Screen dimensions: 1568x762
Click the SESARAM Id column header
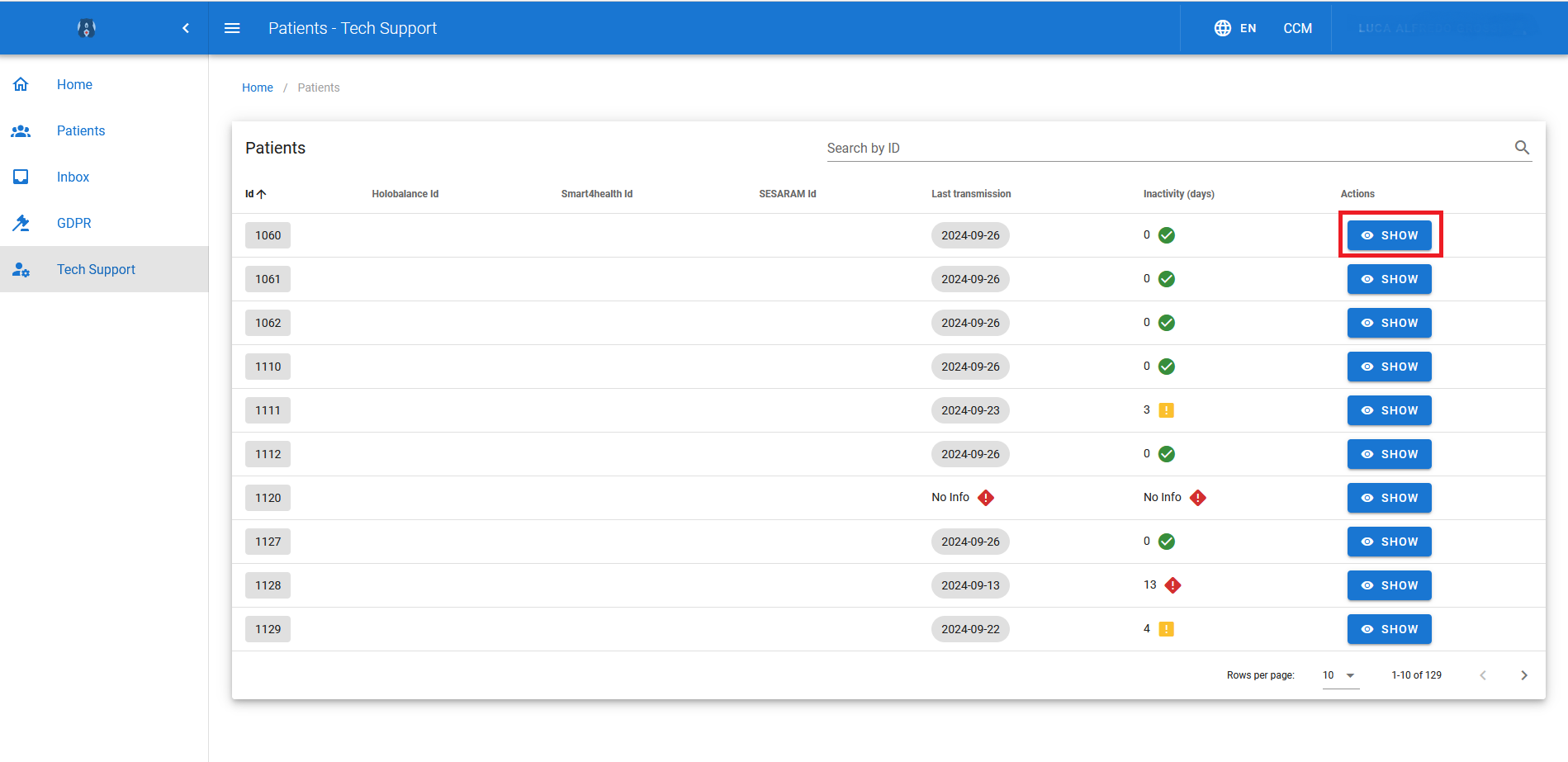788,194
